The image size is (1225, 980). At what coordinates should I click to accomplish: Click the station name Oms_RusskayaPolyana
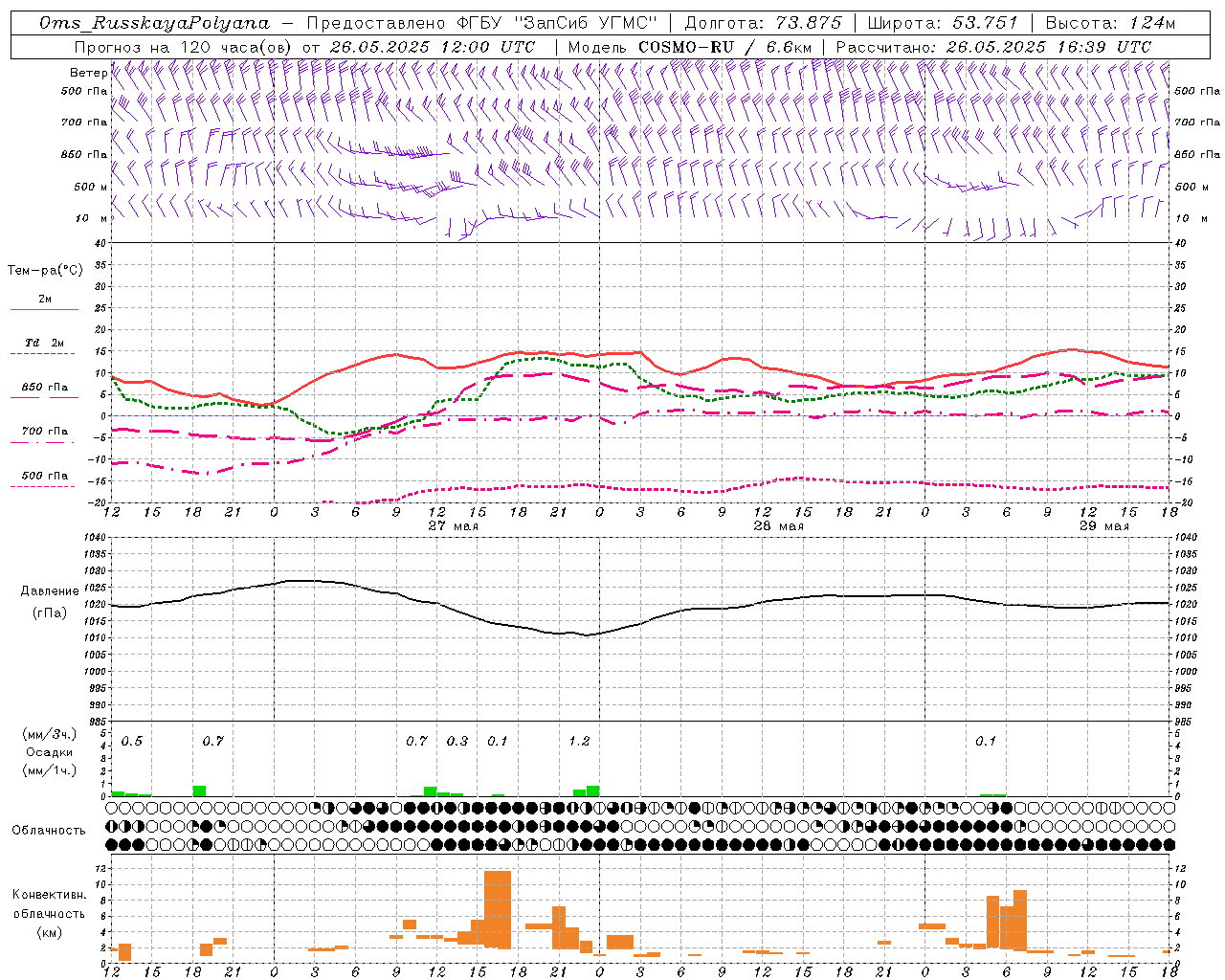point(154,23)
